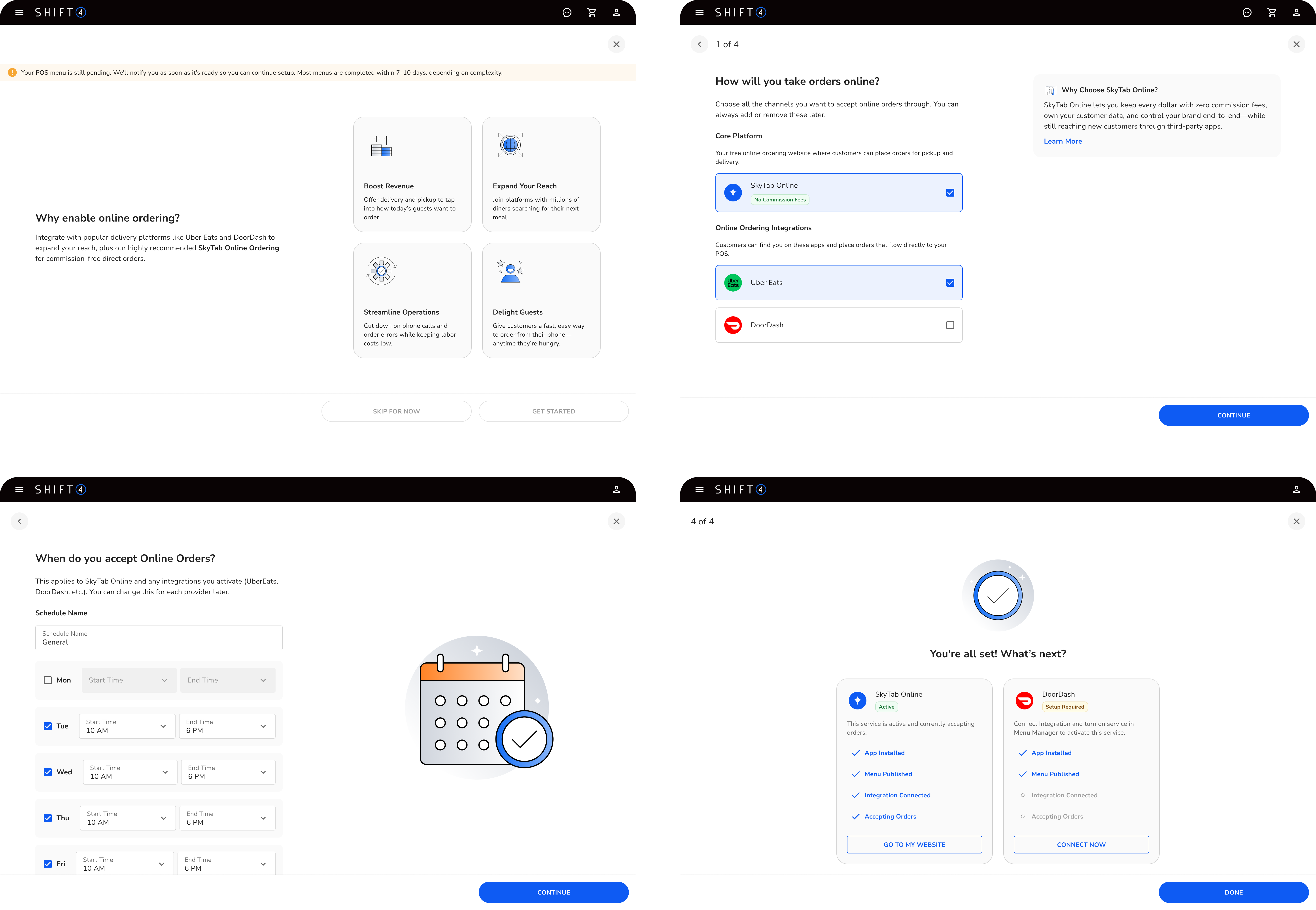Open hamburger menu on 4 of 4 screen

[699, 489]
